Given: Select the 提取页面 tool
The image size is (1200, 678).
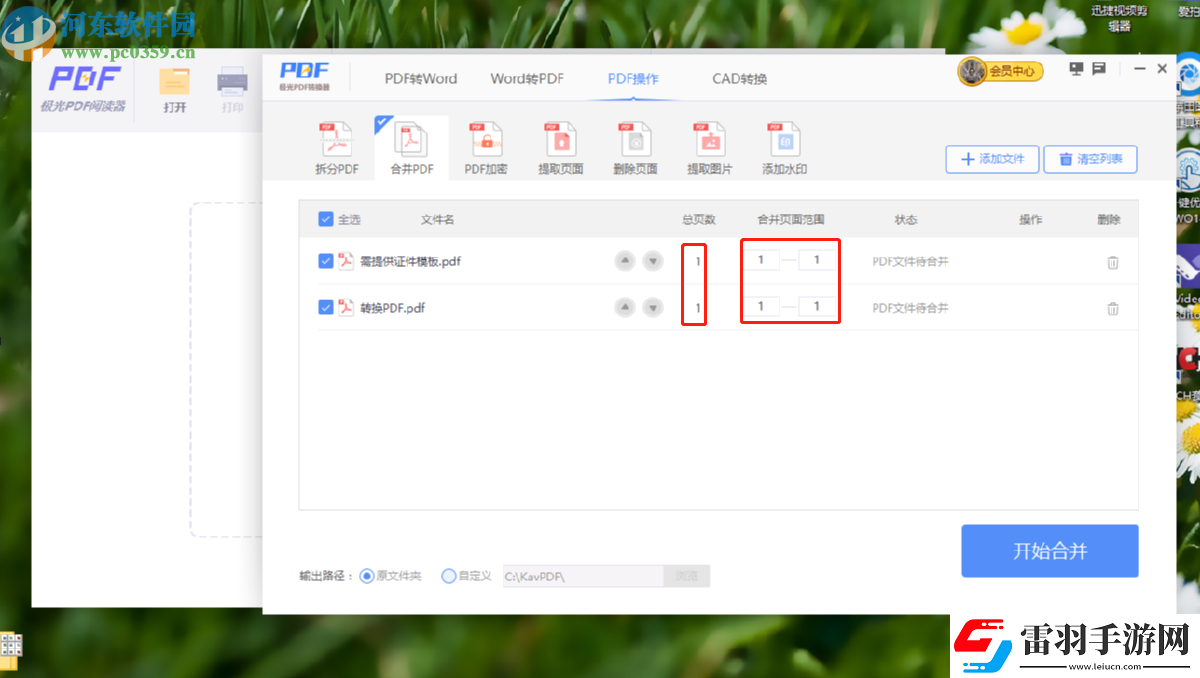Looking at the screenshot, I should (560, 145).
